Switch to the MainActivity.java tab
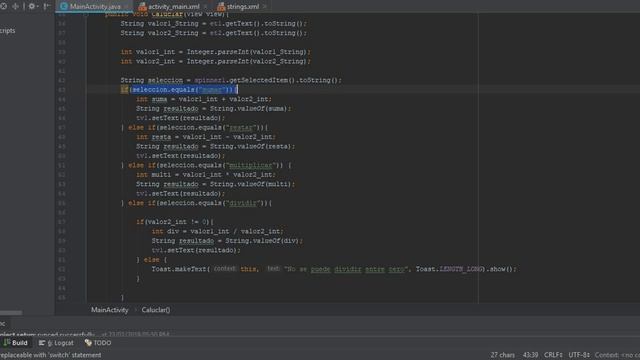 click(x=95, y=7)
